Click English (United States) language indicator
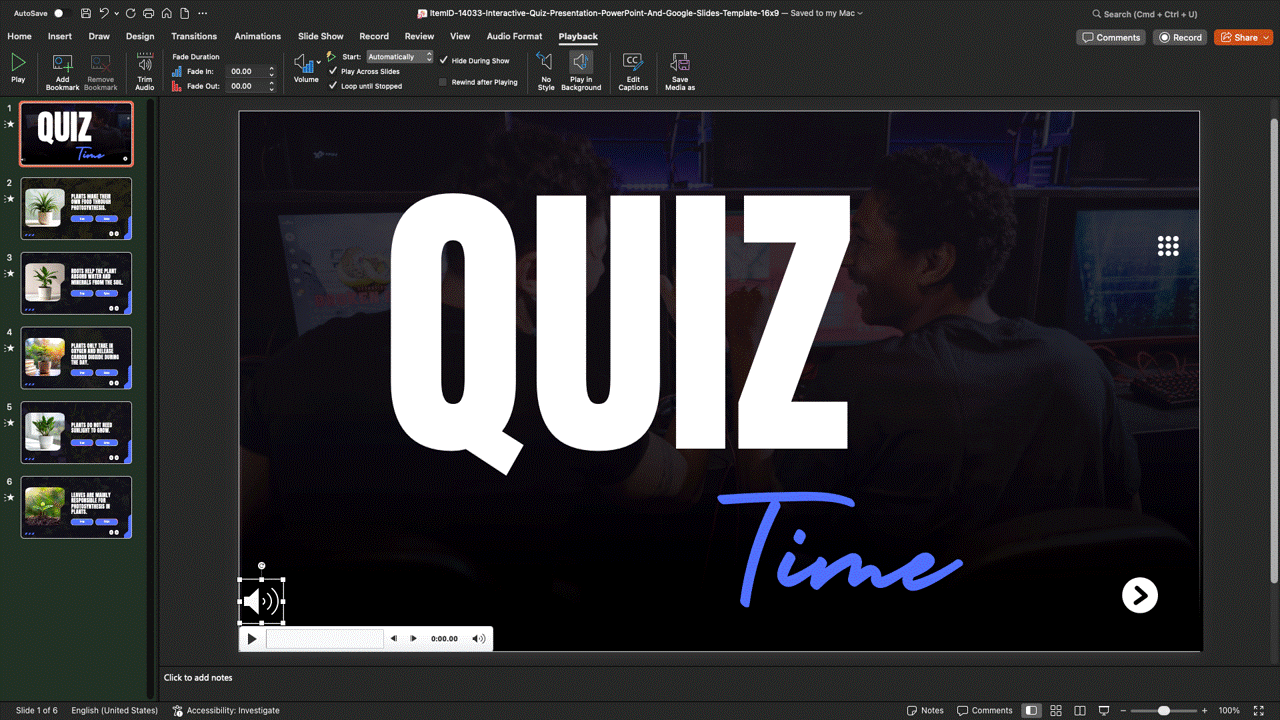Screen dimensions: 1280x720 click(114, 711)
